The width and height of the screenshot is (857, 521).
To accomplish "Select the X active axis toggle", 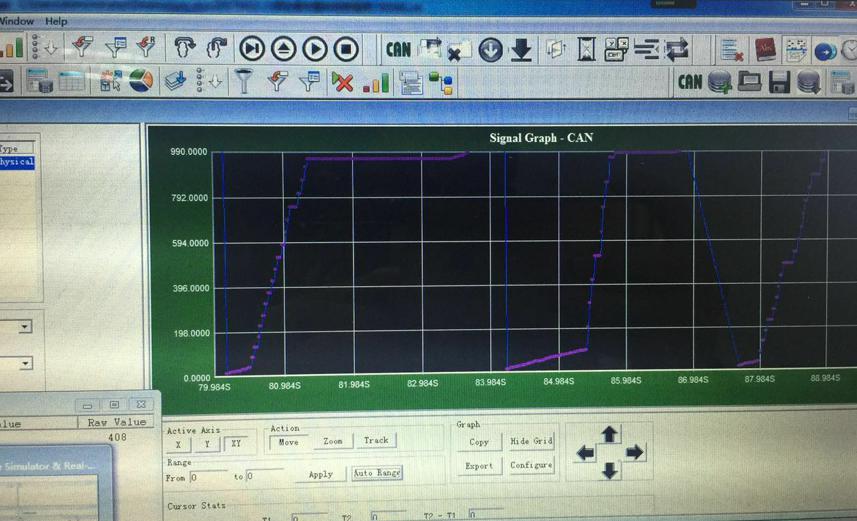I will pos(178,444).
